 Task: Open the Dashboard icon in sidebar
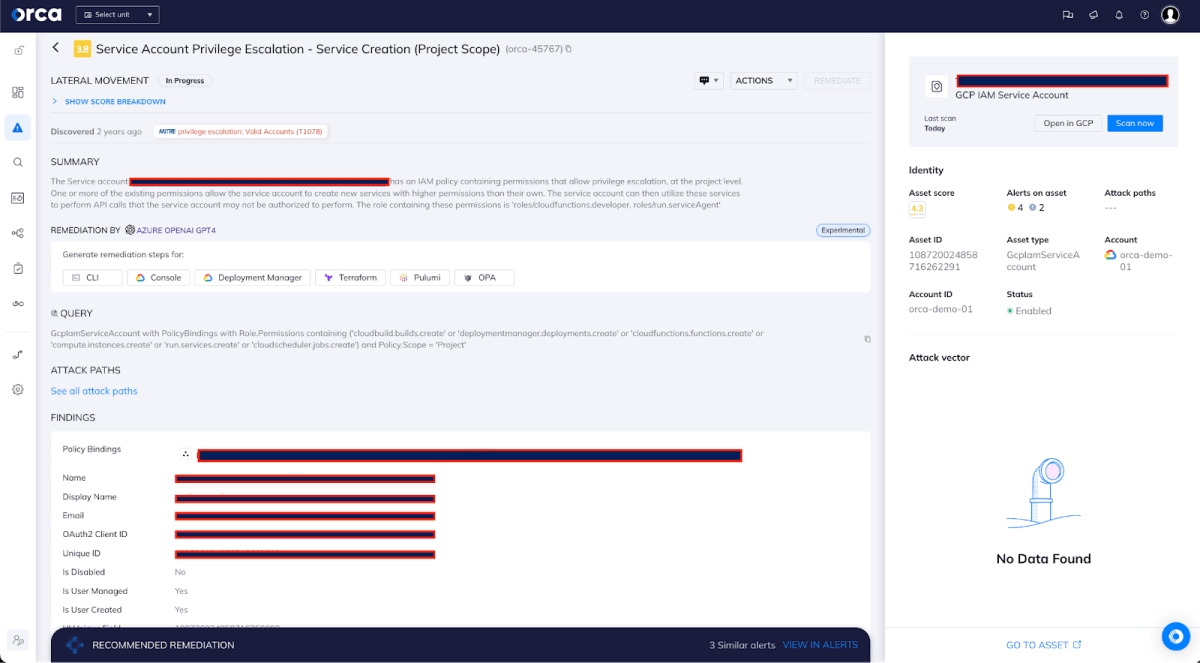point(18,92)
